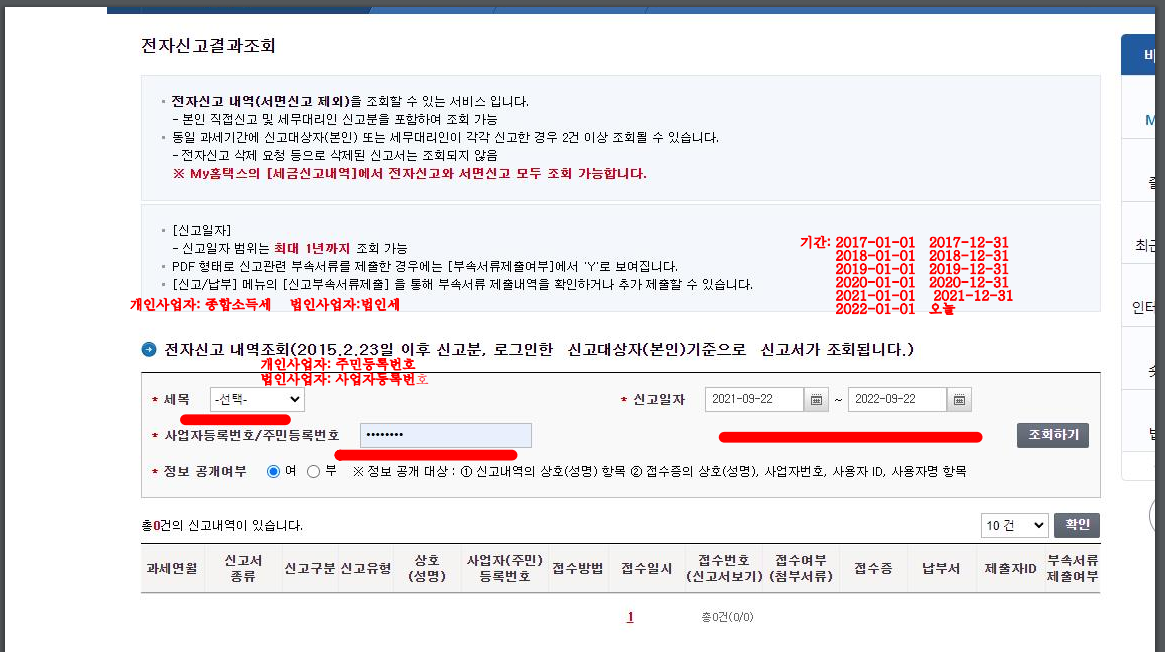The height and width of the screenshot is (652, 1165).
Task: Click the start date field 2021-09-22
Action: 754,400
